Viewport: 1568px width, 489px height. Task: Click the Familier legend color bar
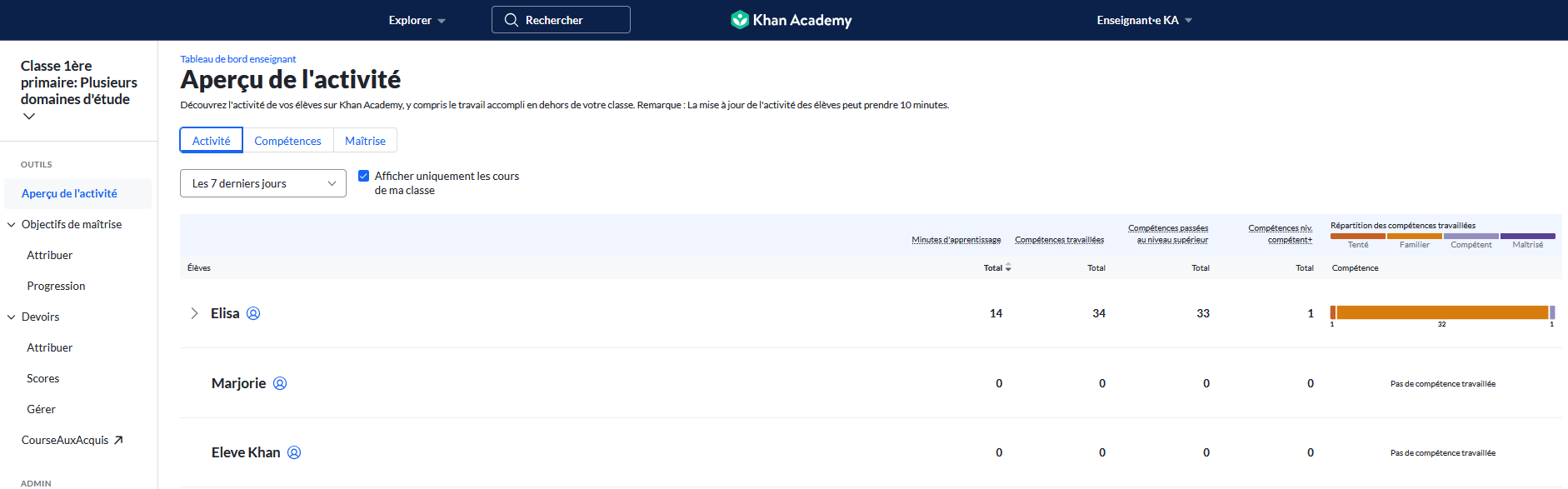(x=1415, y=236)
